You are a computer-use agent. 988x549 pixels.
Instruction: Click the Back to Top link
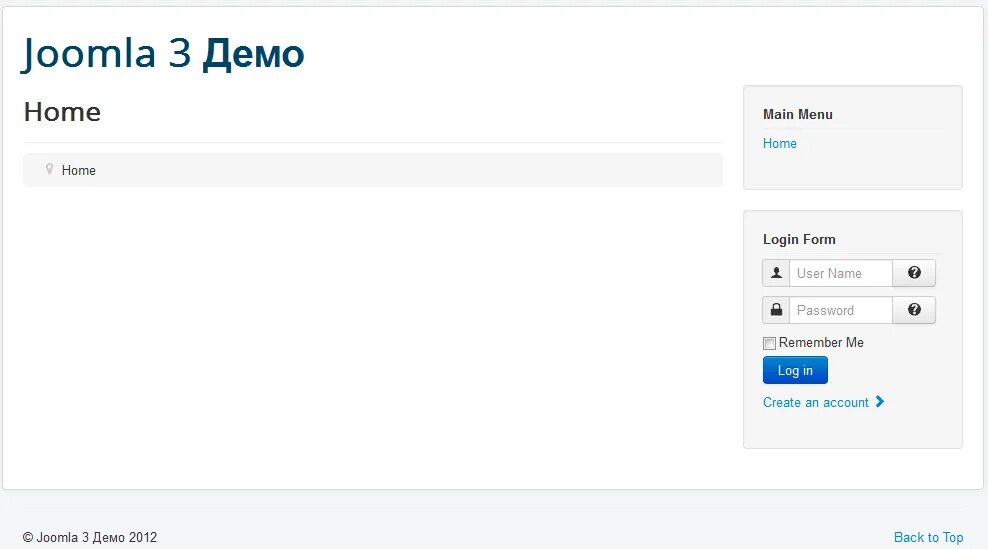pos(928,537)
